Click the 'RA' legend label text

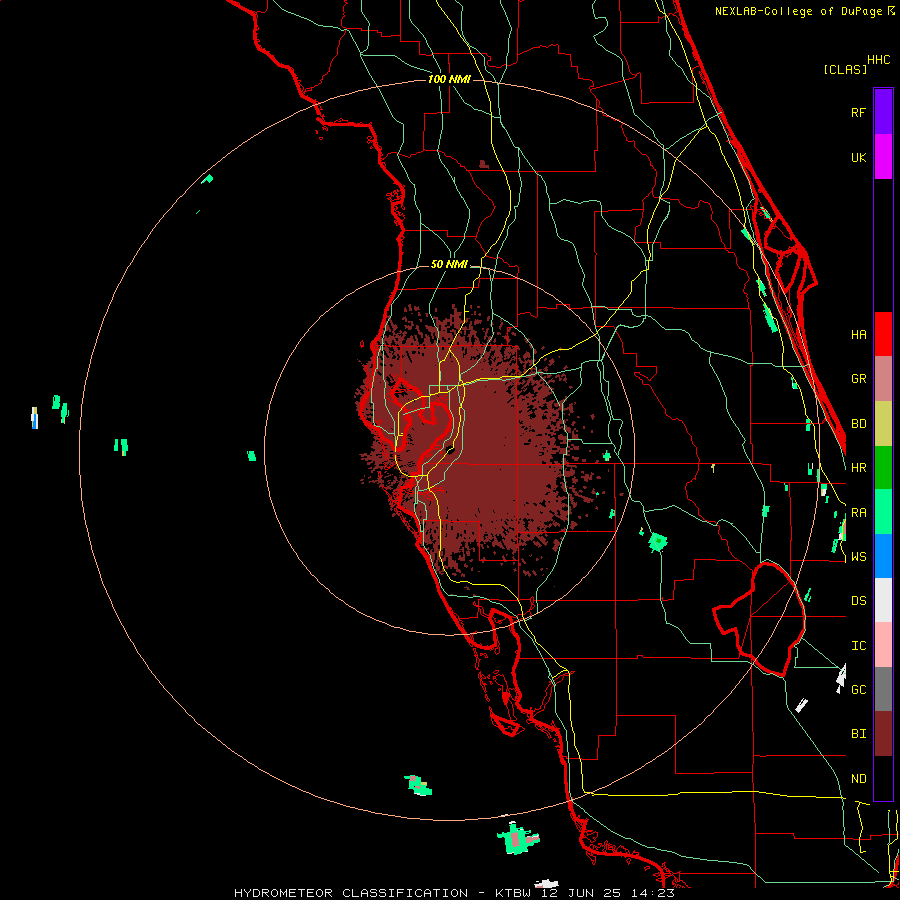point(858,513)
